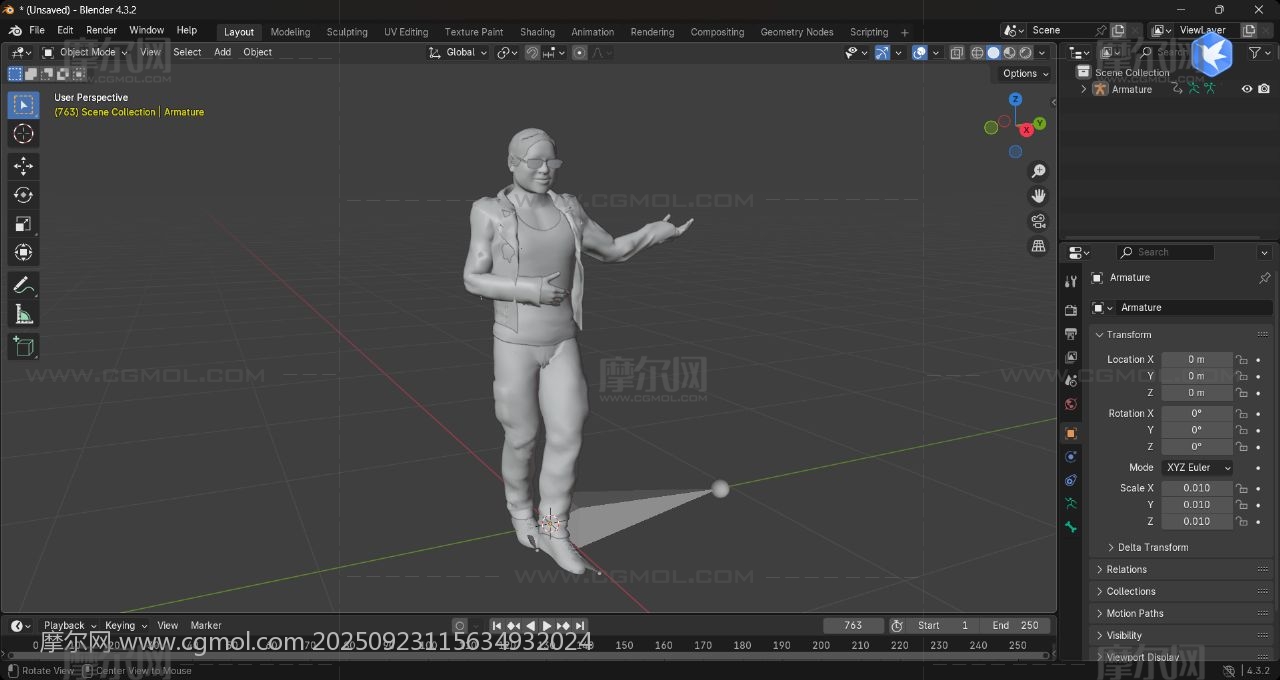The height and width of the screenshot is (680, 1280).
Task: Activate the Rotate tool
Action: tap(23, 195)
